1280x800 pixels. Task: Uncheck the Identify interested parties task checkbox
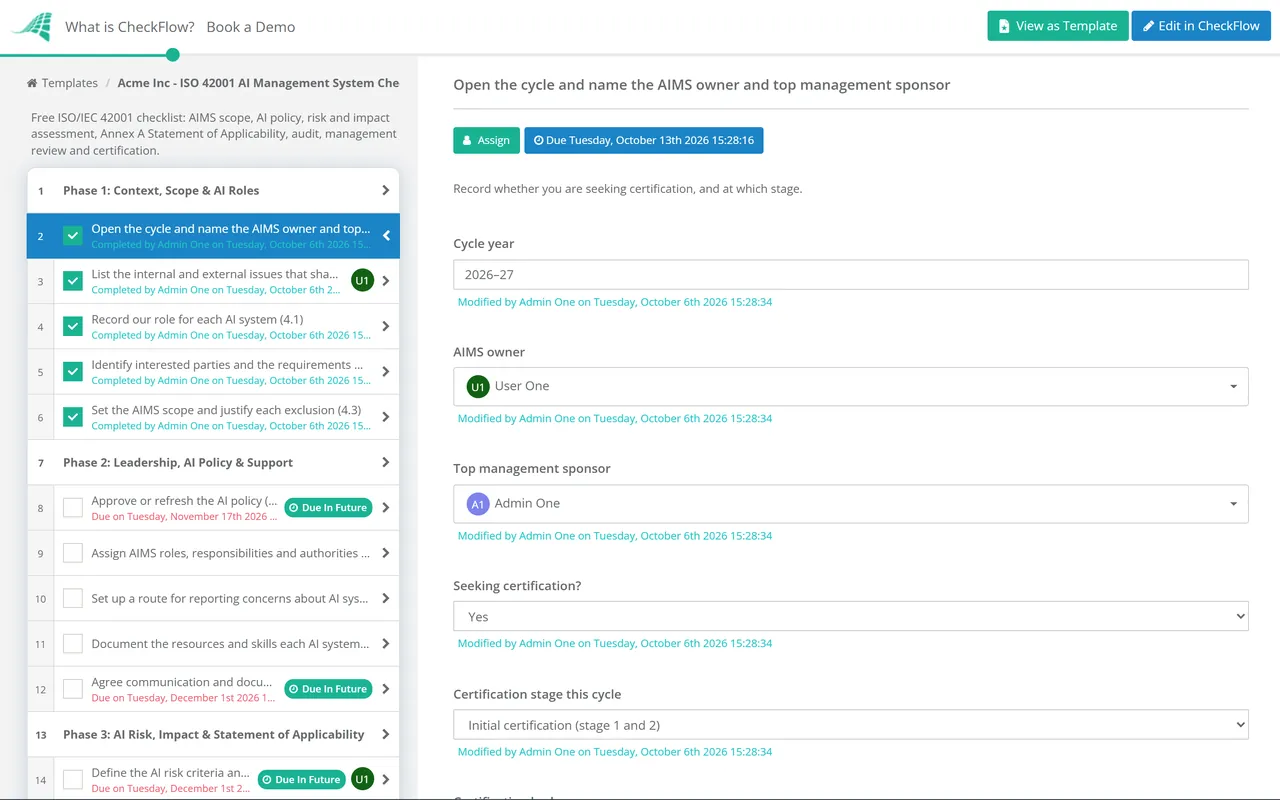click(73, 372)
